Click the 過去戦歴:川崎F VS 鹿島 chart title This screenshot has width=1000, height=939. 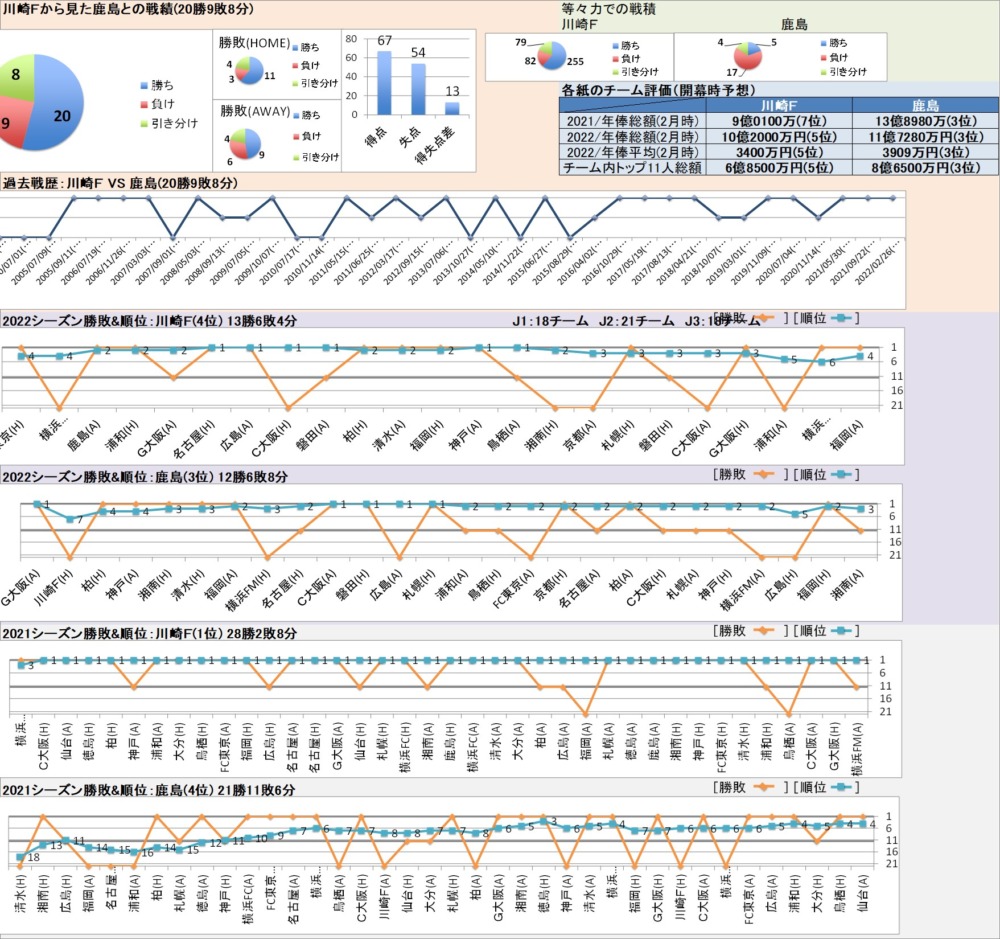(x=120, y=183)
